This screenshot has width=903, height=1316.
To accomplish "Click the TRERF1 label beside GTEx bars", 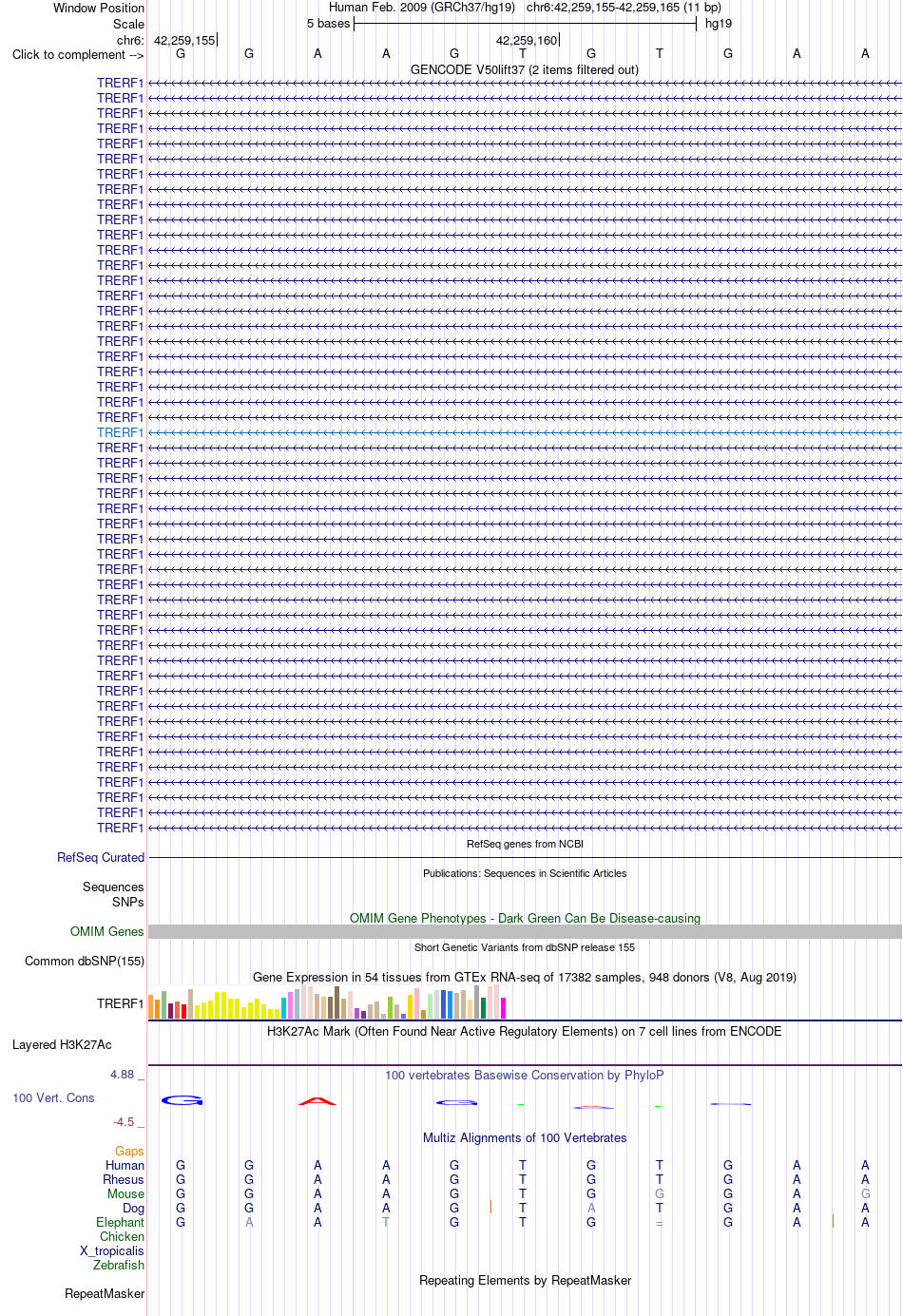I will point(120,1003).
